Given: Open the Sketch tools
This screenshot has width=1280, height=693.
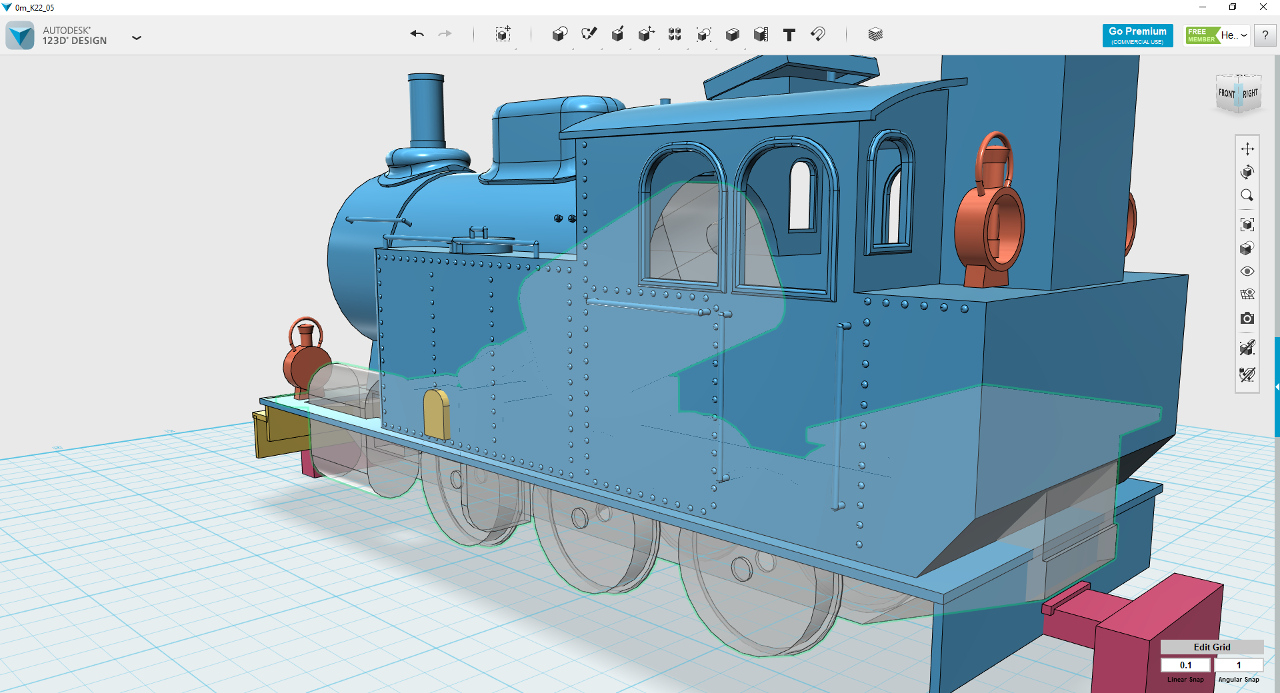Looking at the screenshot, I should [589, 34].
